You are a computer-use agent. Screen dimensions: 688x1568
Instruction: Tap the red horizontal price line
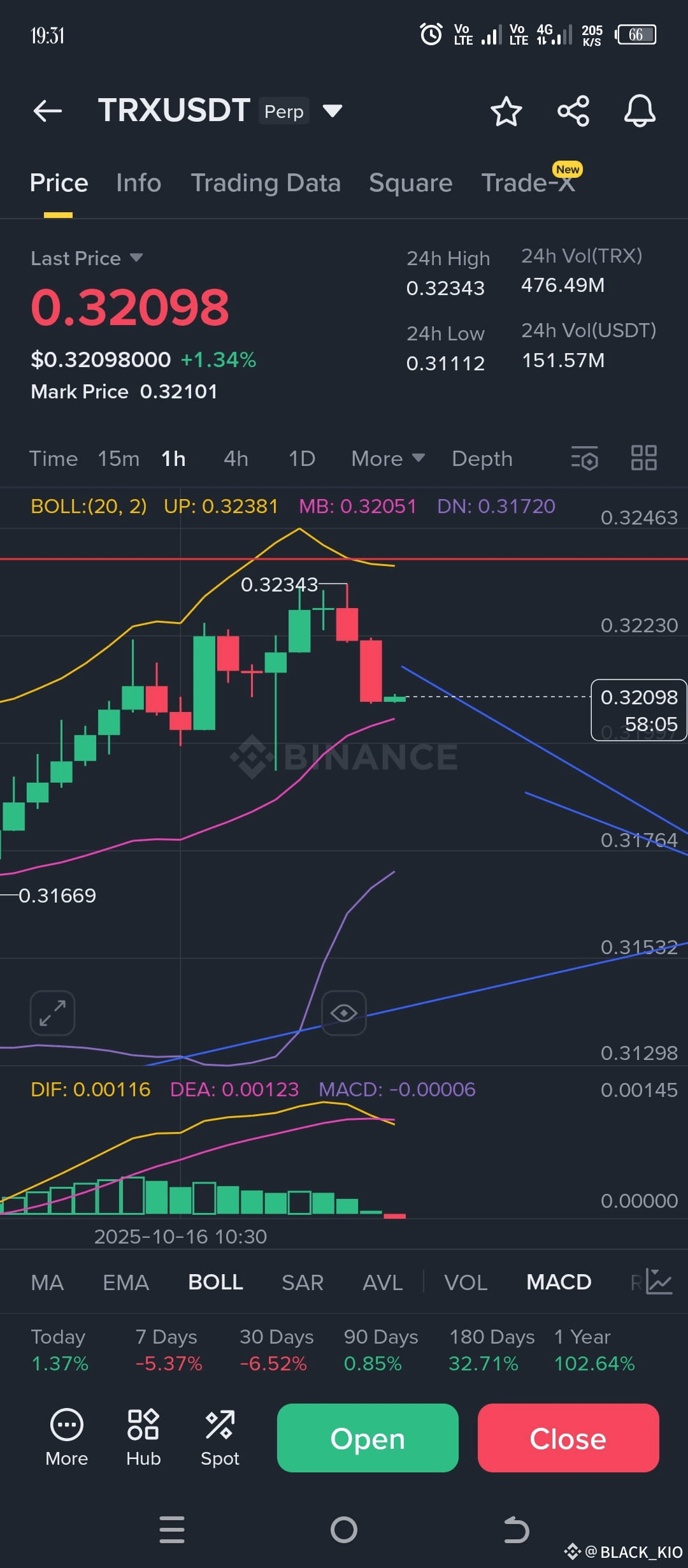pyautogui.click(x=344, y=559)
